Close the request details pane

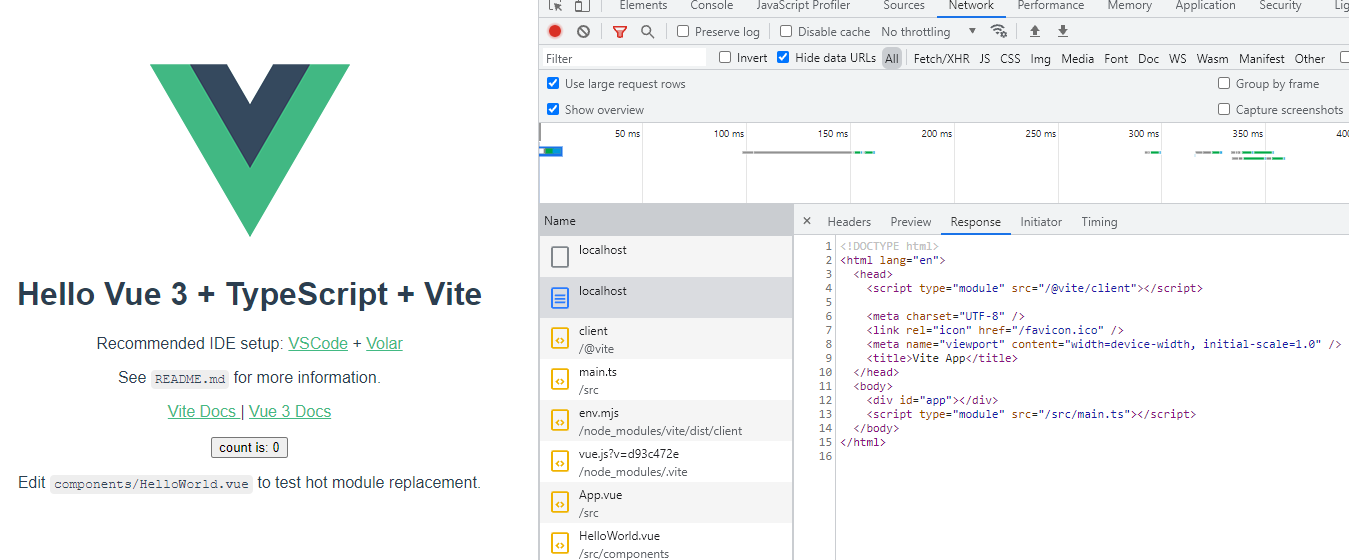tap(807, 221)
